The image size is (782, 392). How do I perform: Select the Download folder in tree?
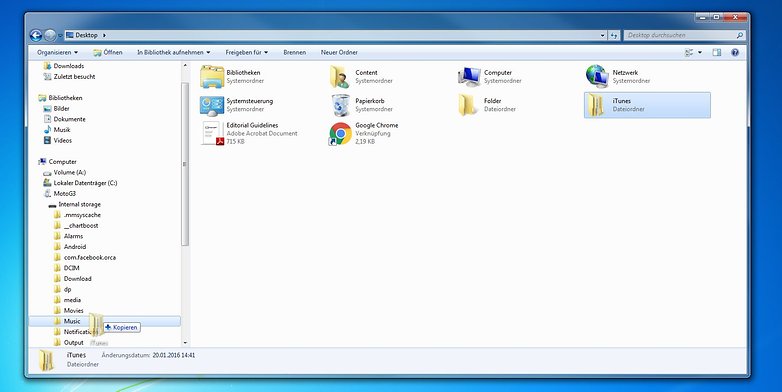(73, 279)
